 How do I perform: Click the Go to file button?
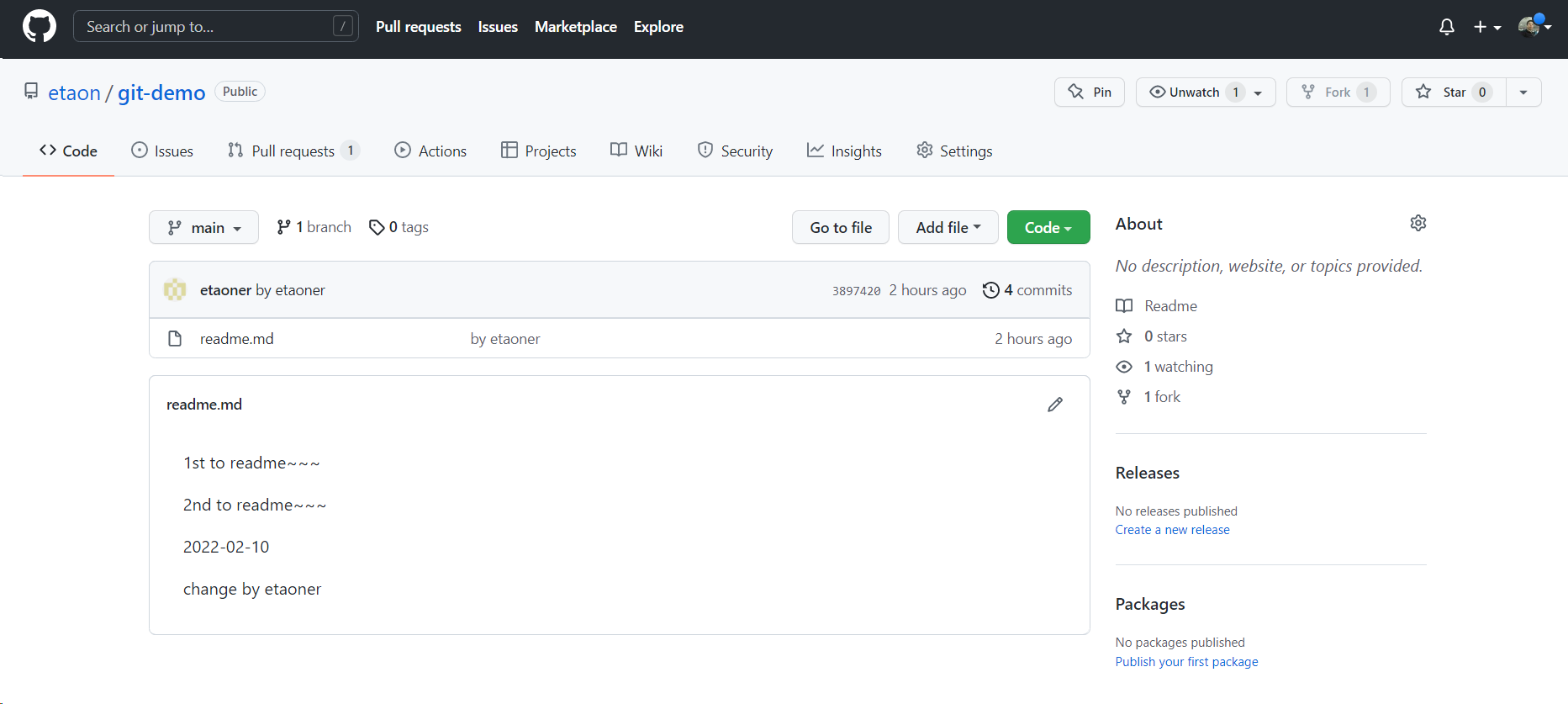coord(841,227)
